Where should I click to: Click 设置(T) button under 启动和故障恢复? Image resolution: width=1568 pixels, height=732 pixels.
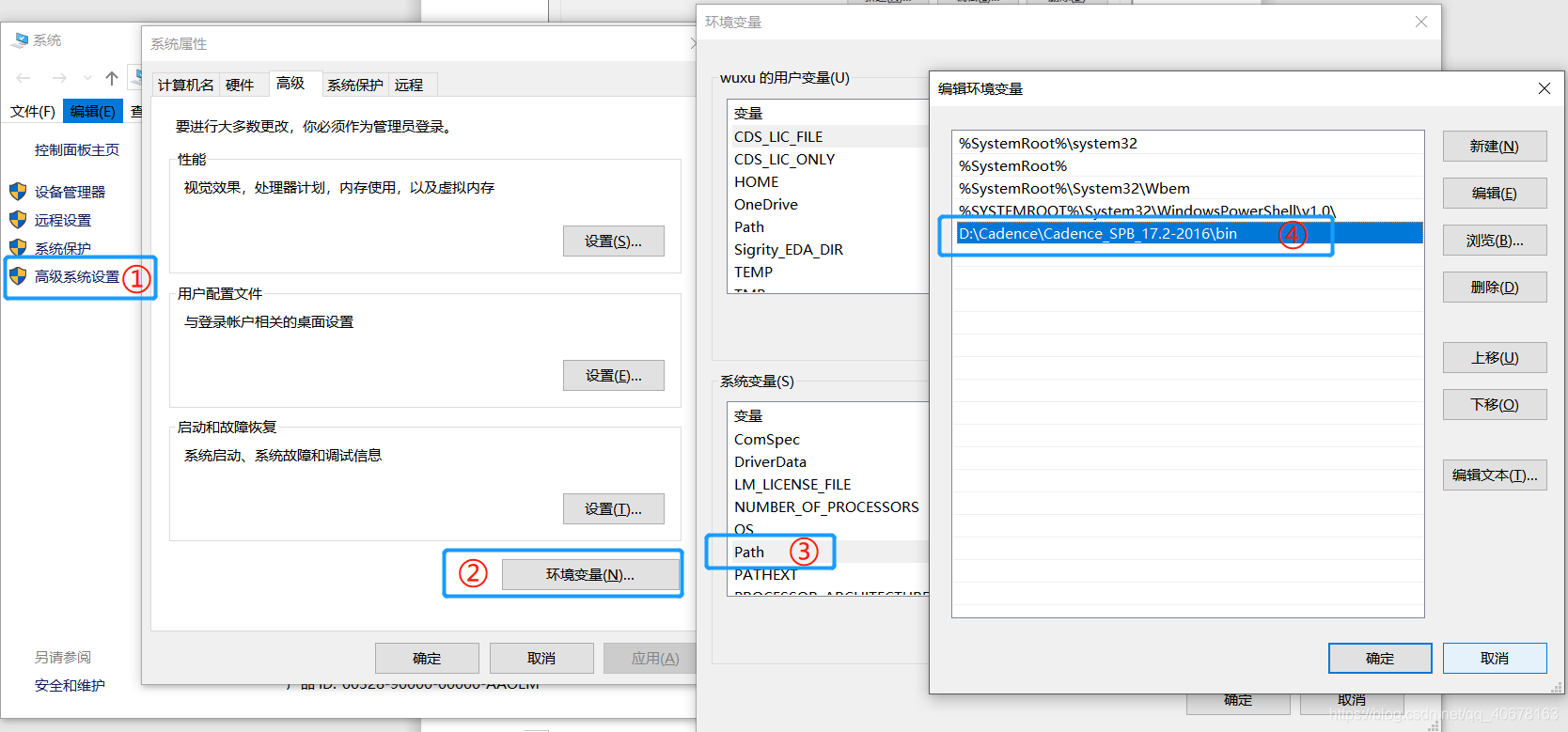[x=613, y=509]
